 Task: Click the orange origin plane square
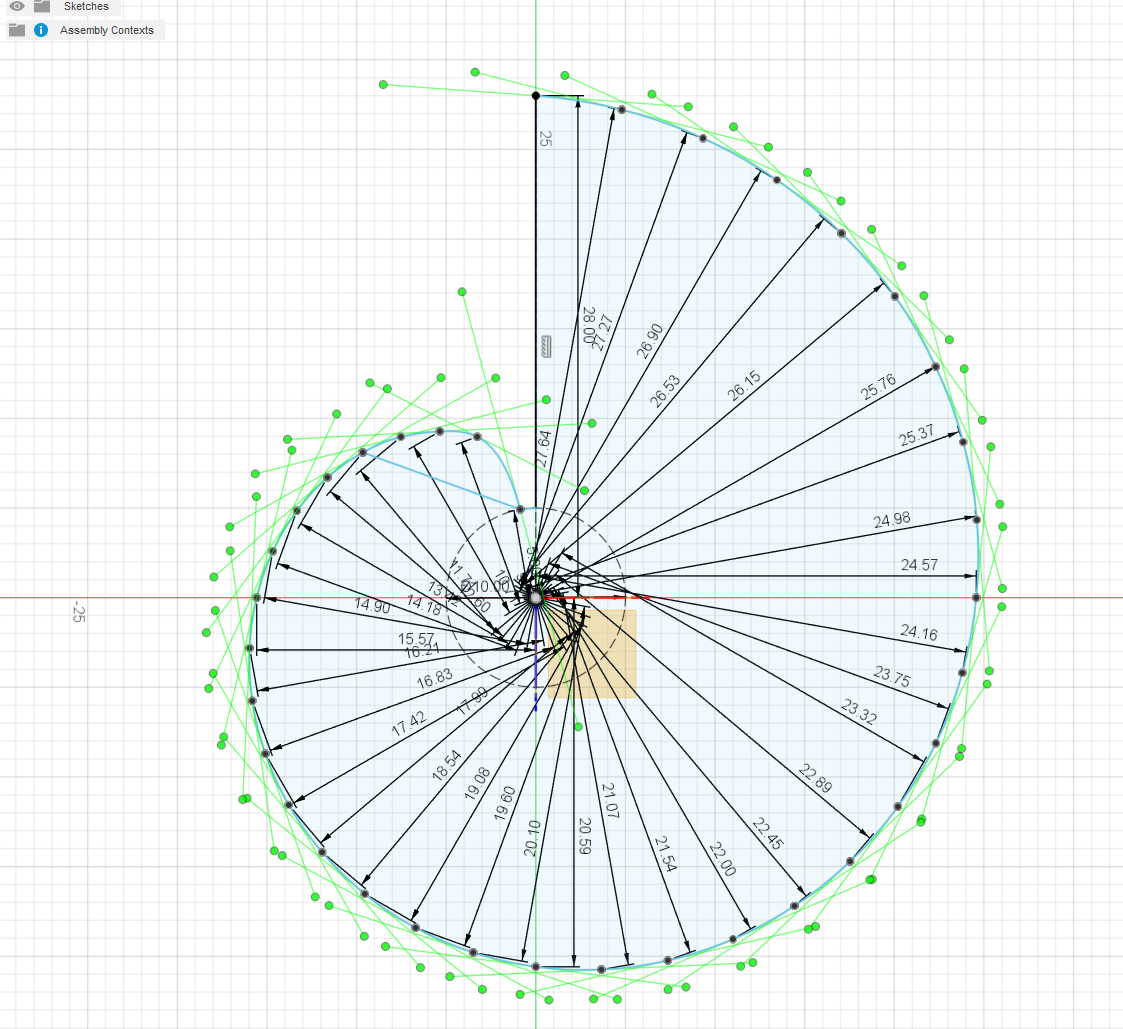click(x=605, y=652)
